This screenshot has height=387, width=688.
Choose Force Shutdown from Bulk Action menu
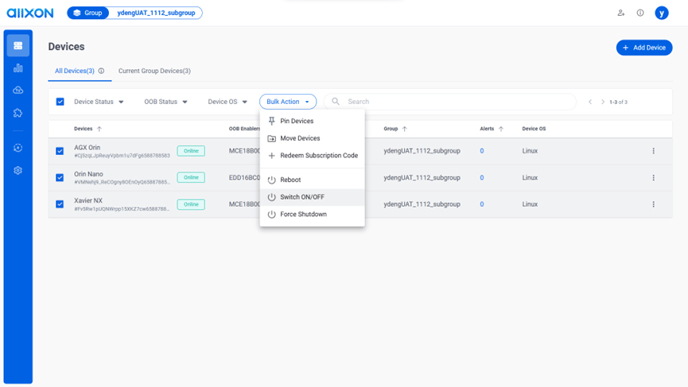[312, 214]
